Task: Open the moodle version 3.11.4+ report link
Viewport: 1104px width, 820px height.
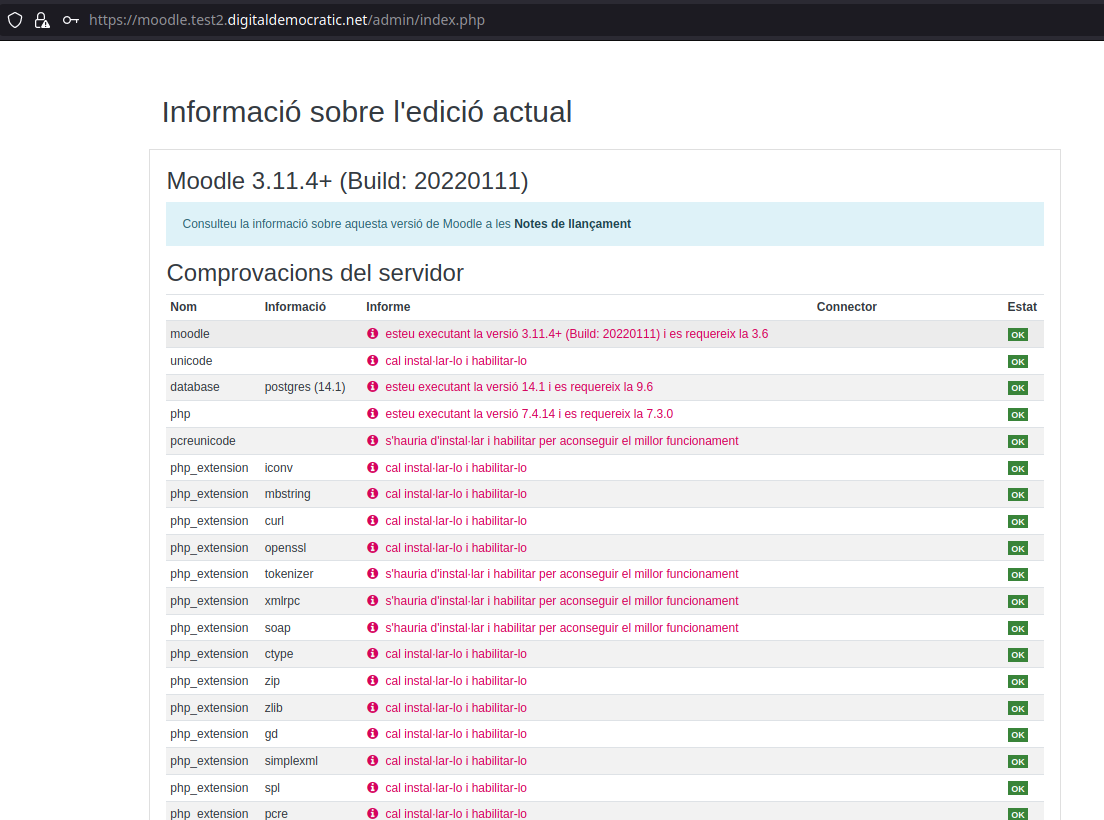Action: (577, 334)
